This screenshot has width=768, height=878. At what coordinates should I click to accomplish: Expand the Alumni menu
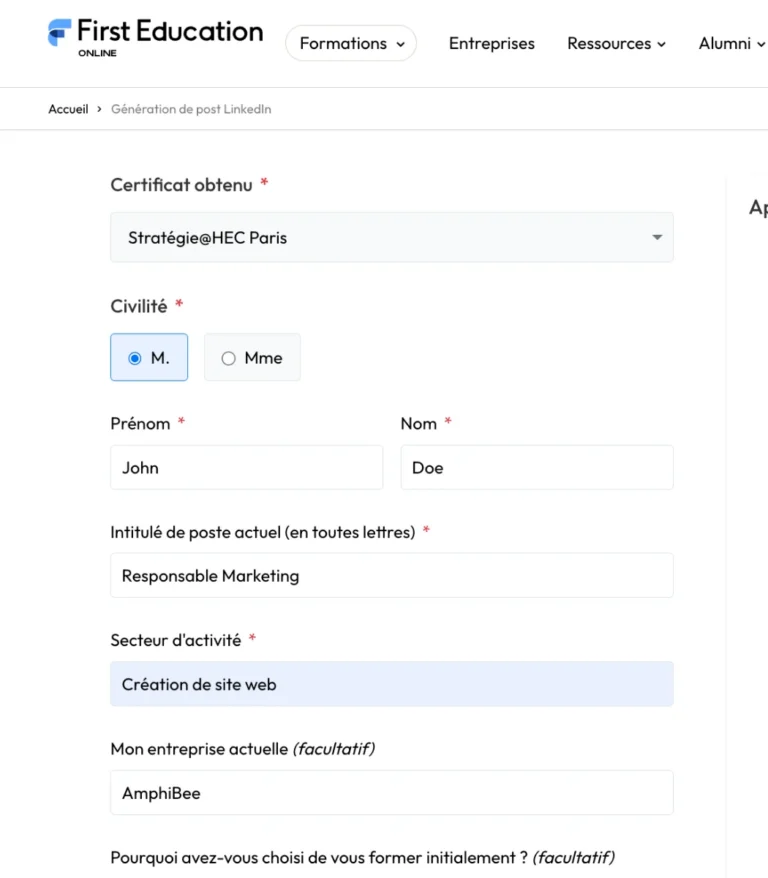click(x=731, y=43)
